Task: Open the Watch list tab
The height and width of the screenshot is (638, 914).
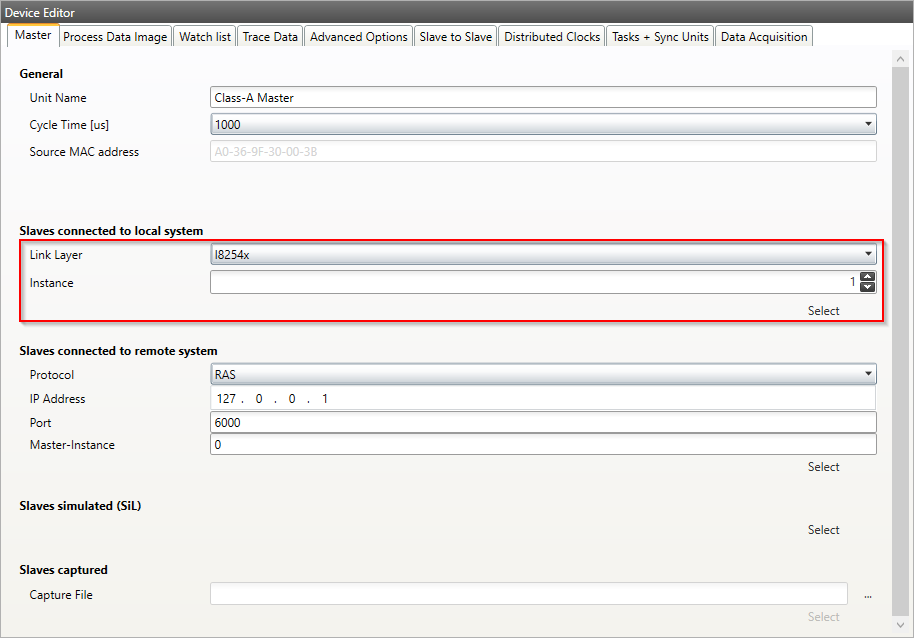Action: click(x=204, y=37)
